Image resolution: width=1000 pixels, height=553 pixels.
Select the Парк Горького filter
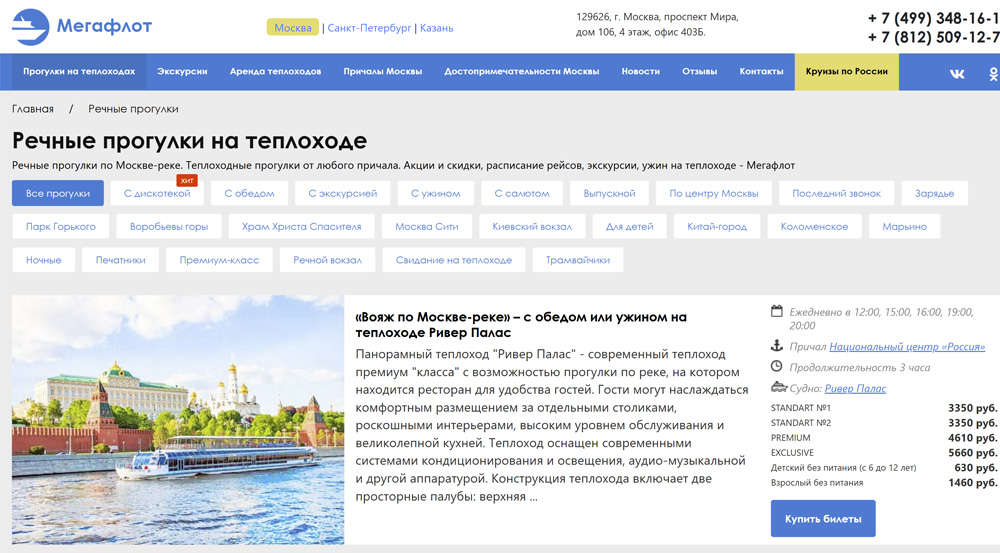pos(61,226)
